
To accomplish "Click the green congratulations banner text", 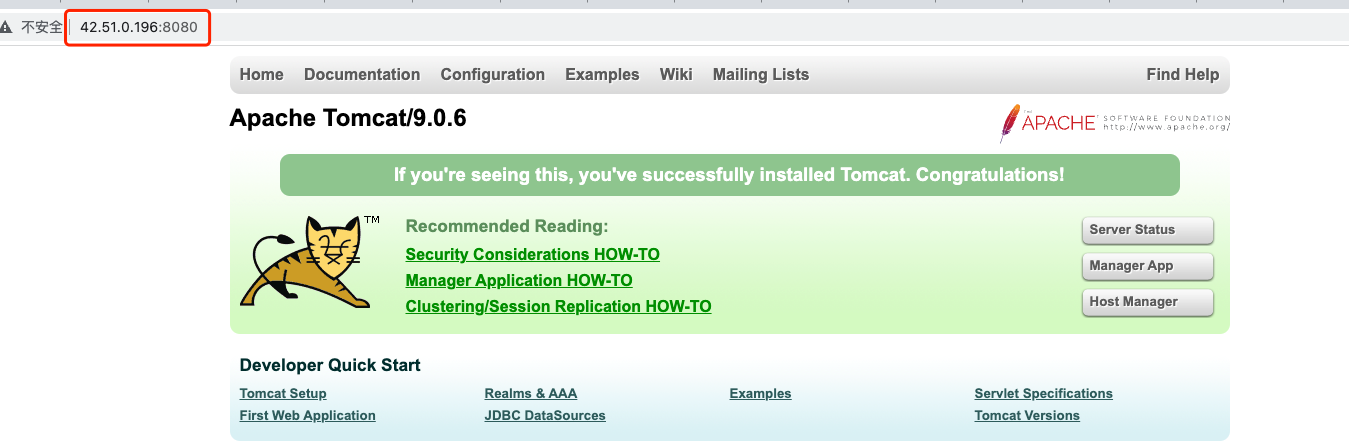I will coord(729,175).
